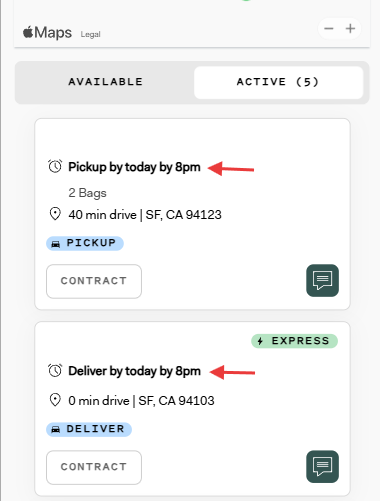Click the clock icon beside Deliver by today

coord(55,370)
